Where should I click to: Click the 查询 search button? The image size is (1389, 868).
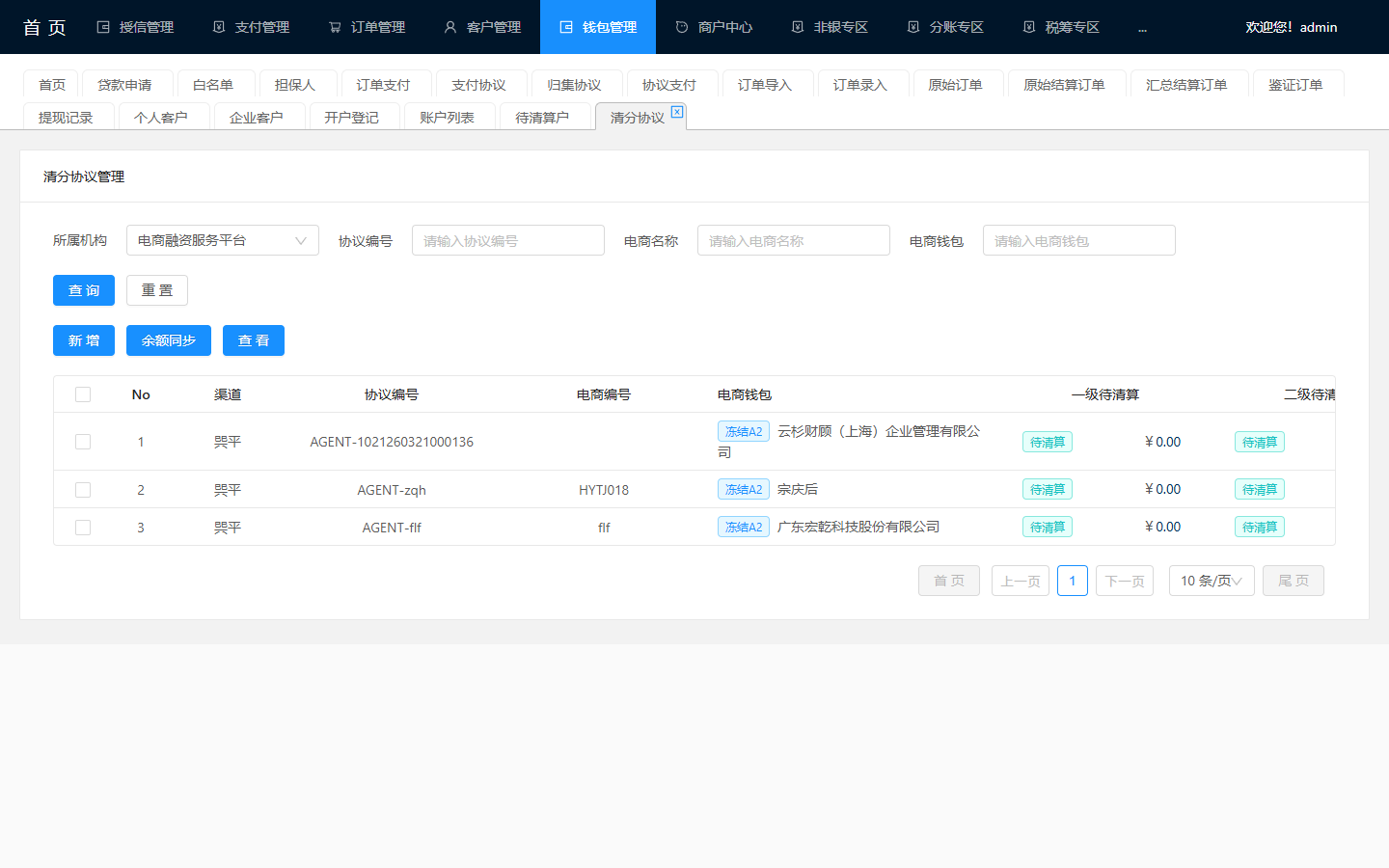pyautogui.click(x=84, y=290)
